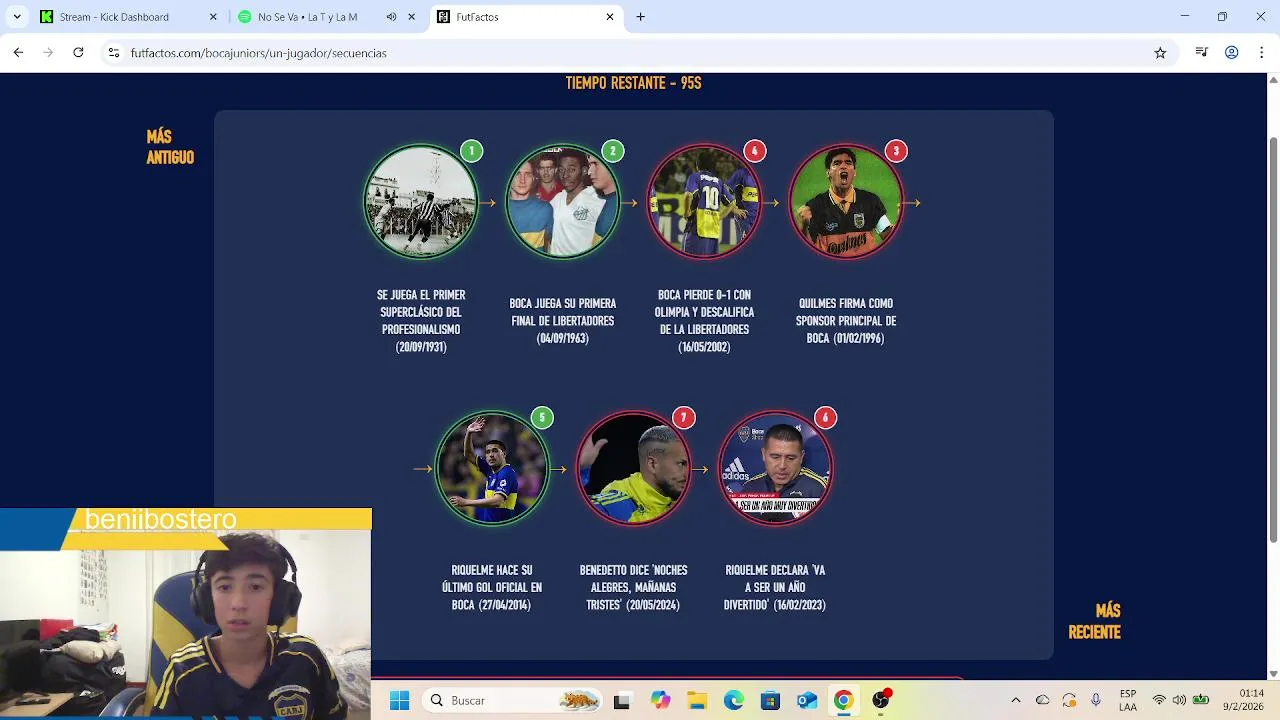Screen dimensions: 1280x720
Task: Click the 'Más antiguo' label
Action: (170, 147)
